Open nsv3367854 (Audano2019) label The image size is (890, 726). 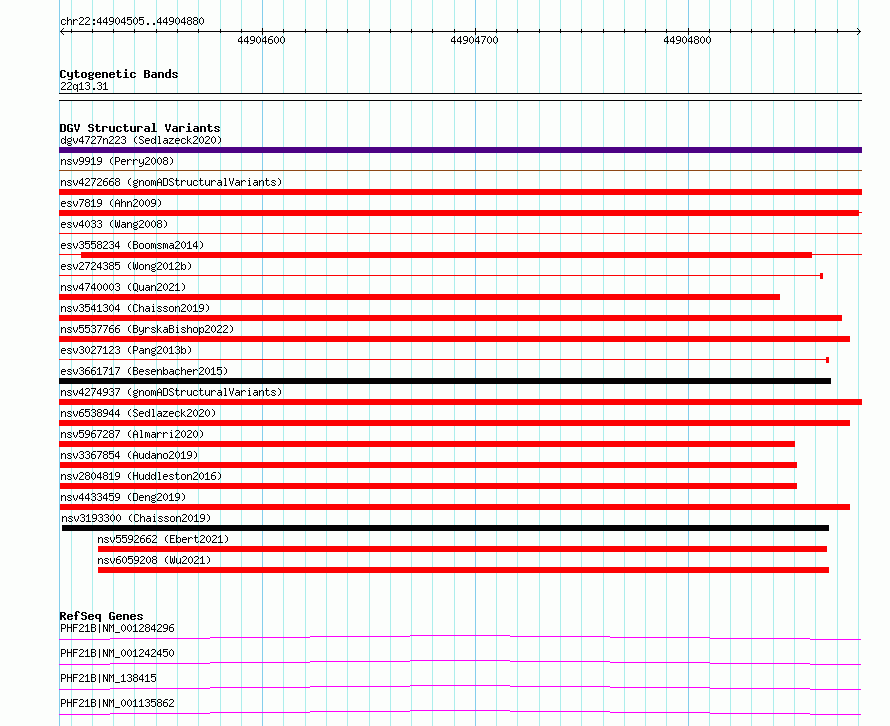pos(129,455)
